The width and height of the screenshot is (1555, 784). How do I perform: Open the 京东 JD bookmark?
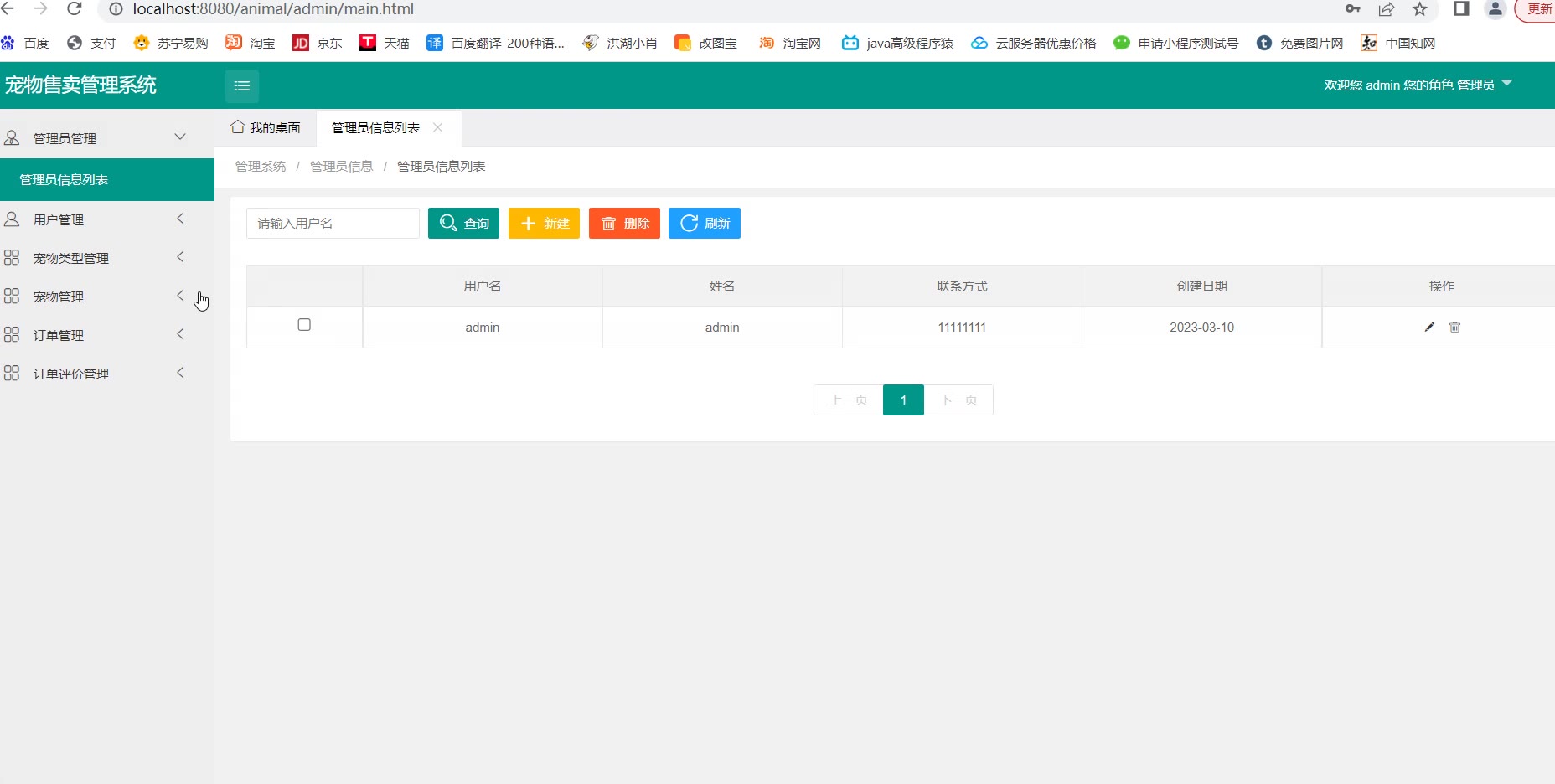317,43
